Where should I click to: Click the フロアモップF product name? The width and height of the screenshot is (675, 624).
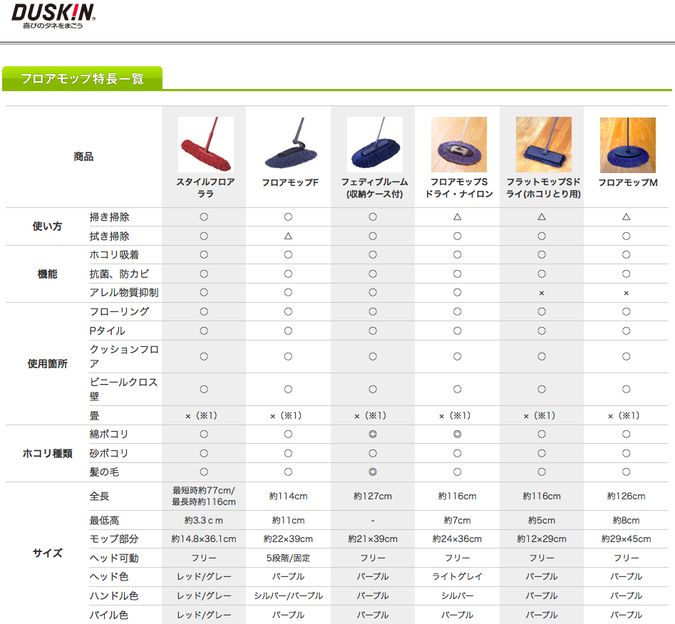click(x=291, y=182)
